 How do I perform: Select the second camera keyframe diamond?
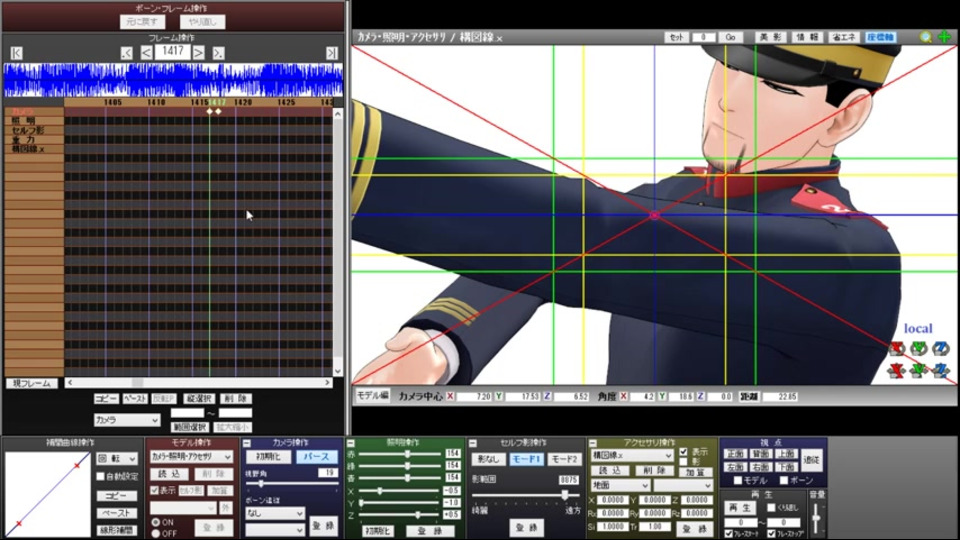(x=218, y=111)
